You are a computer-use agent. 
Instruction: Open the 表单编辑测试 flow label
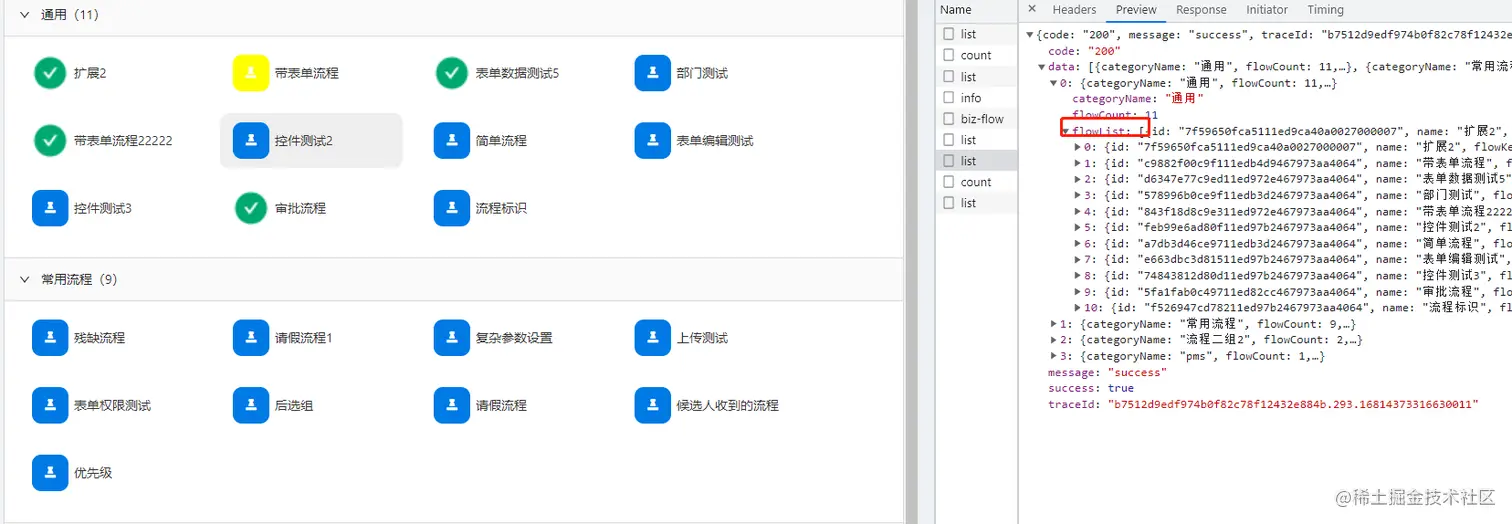pos(715,141)
